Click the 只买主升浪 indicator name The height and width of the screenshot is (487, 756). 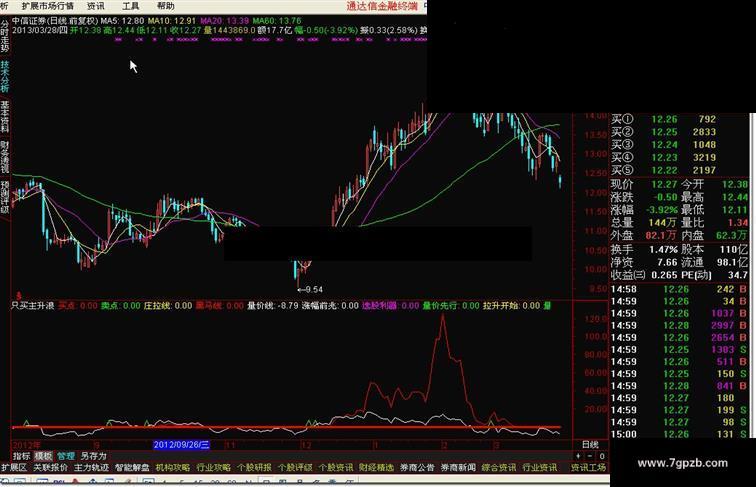tap(33, 306)
